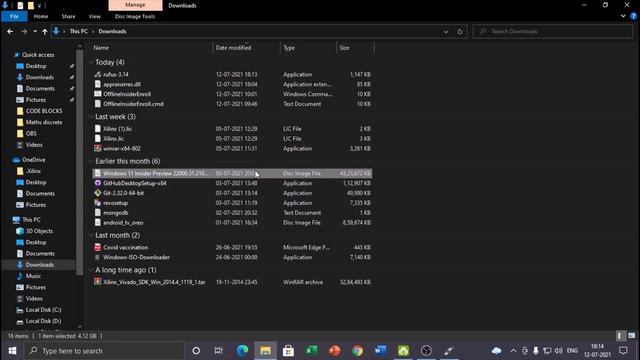Screen dimensions: 640x360
Task: Open This PC in navigation pane
Action: pos(31,220)
